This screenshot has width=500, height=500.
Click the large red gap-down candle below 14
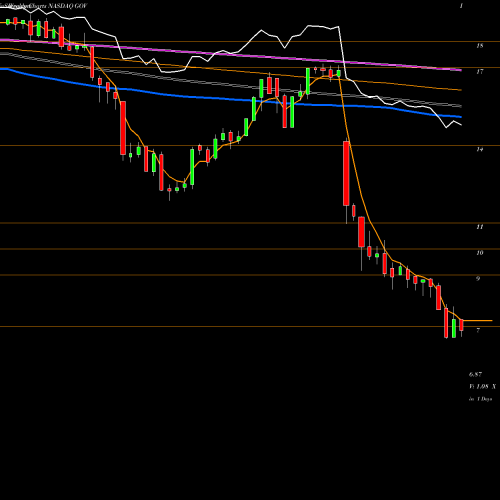[x=346, y=173]
